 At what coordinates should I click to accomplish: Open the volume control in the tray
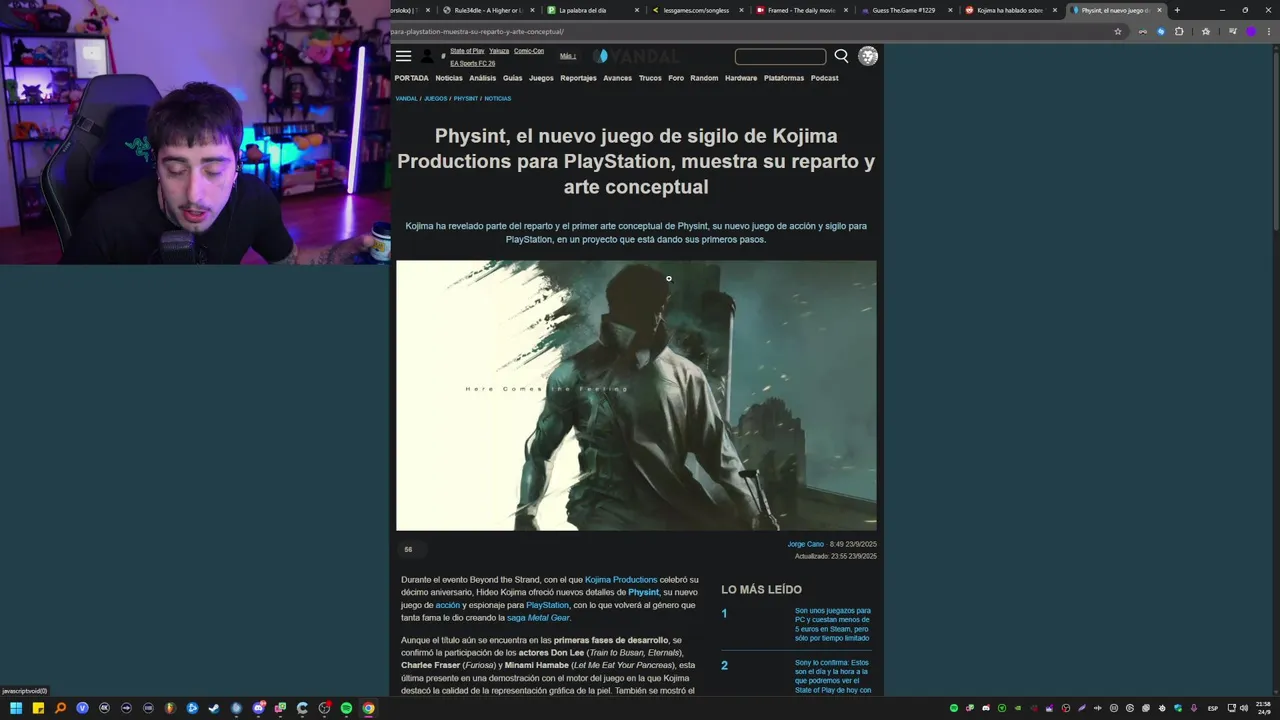[1244, 708]
